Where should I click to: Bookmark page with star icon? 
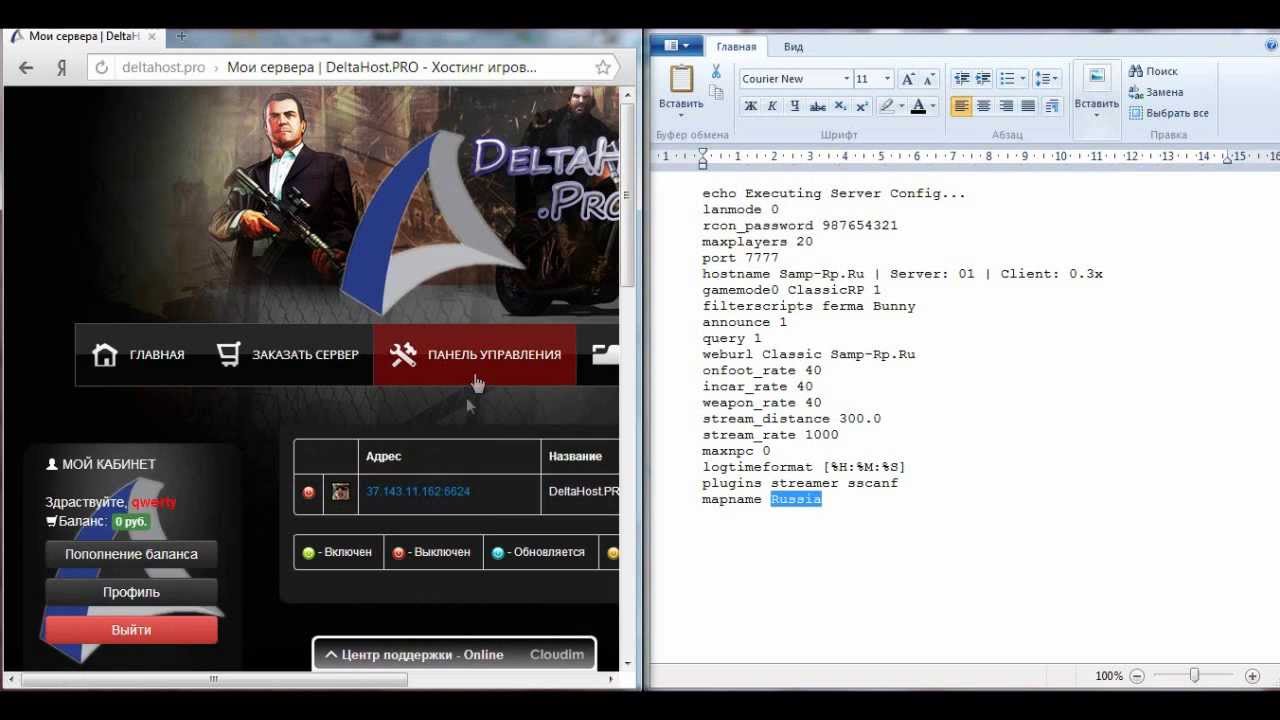coord(602,68)
